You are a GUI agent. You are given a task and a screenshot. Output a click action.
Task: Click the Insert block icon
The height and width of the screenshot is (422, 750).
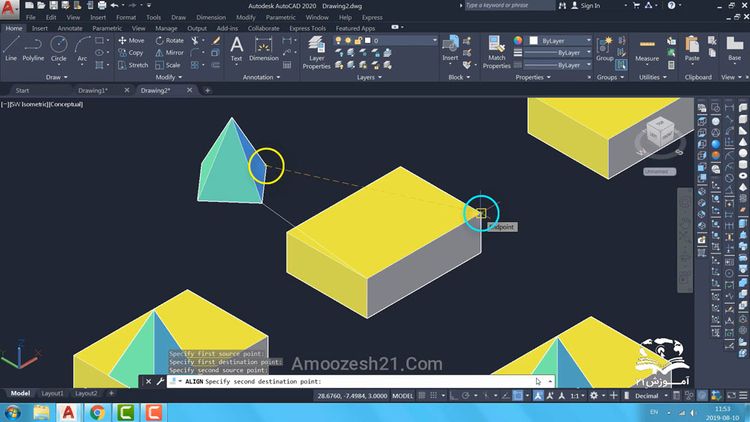click(451, 46)
